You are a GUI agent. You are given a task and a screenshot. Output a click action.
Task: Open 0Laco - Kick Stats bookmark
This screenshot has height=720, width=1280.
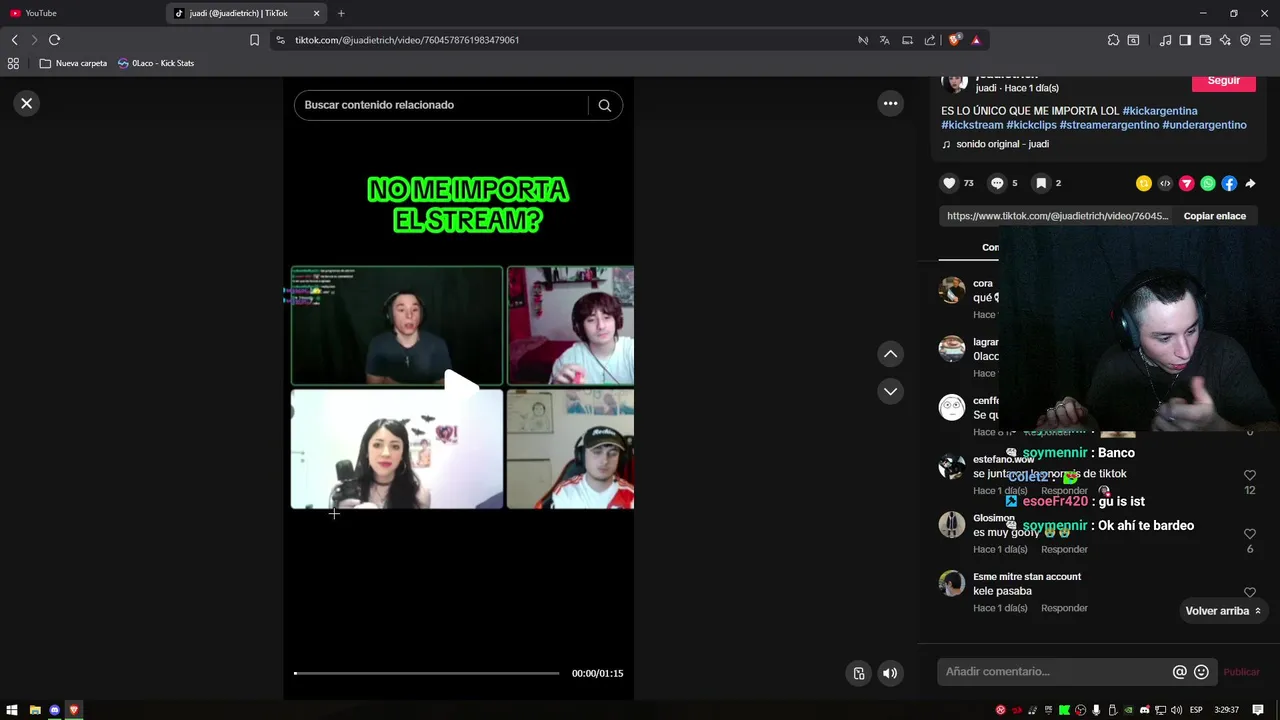[x=156, y=63]
